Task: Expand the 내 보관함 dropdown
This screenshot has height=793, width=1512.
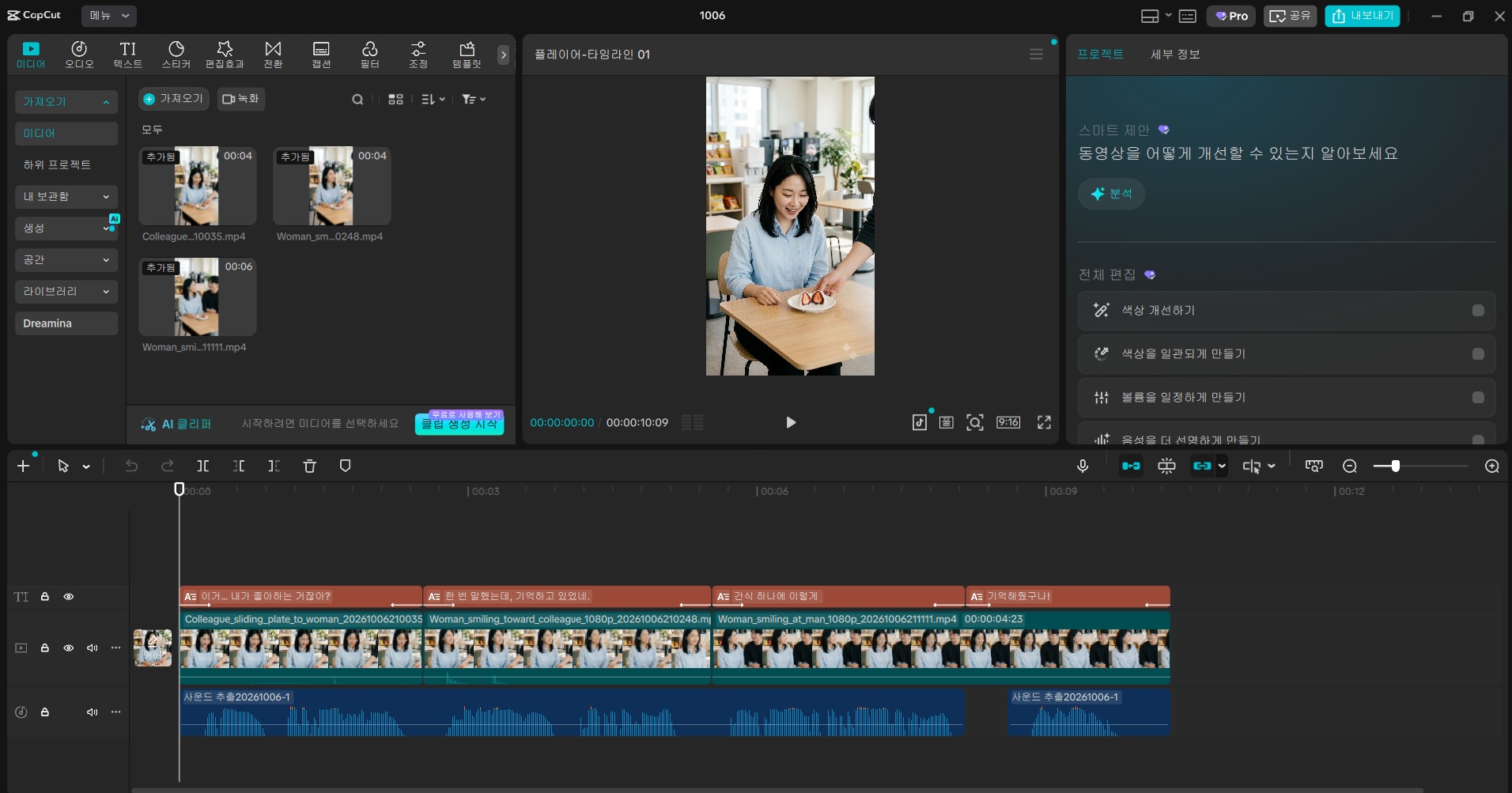Action: [66, 197]
